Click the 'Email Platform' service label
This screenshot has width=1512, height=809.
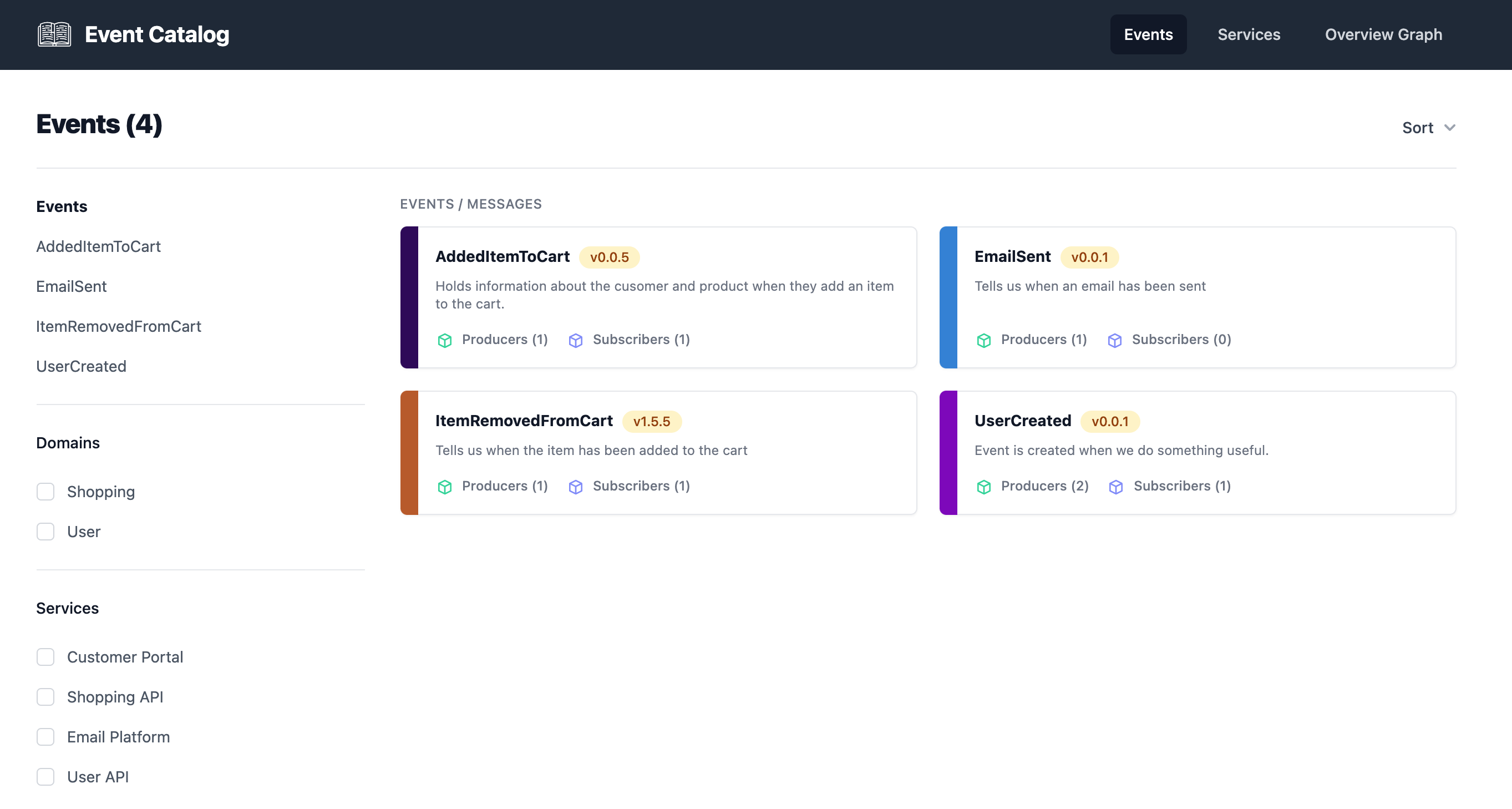click(119, 737)
